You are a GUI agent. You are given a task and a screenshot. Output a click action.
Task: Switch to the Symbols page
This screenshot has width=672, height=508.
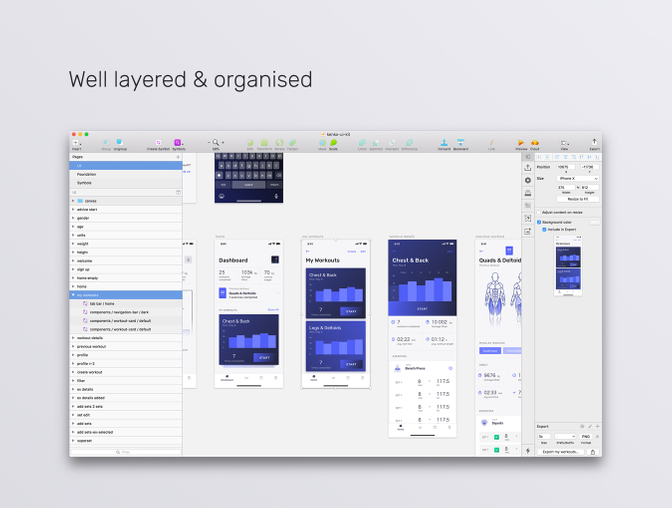(x=126, y=183)
